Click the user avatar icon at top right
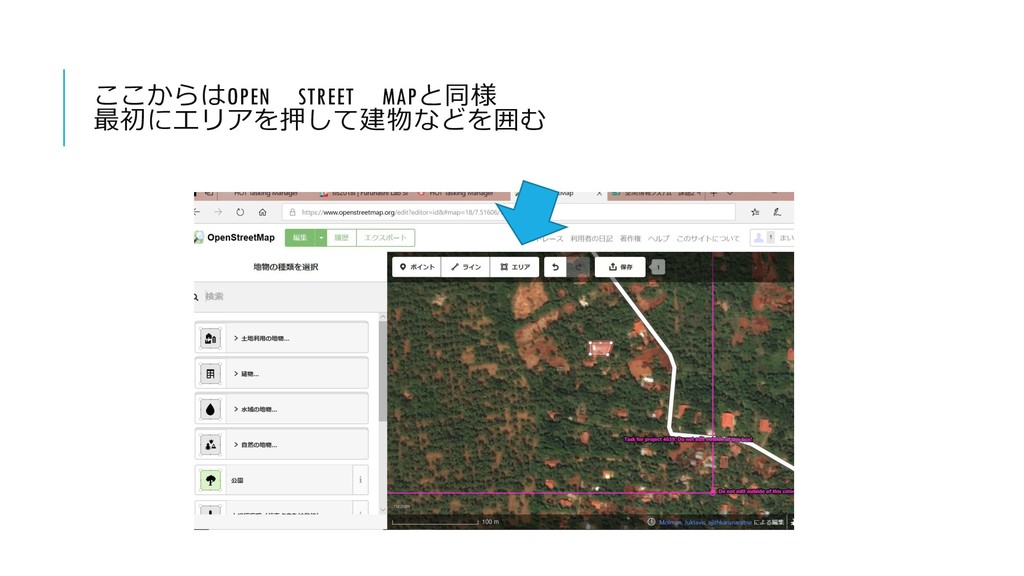Screen dimensions: 1024x576 [x=759, y=238]
